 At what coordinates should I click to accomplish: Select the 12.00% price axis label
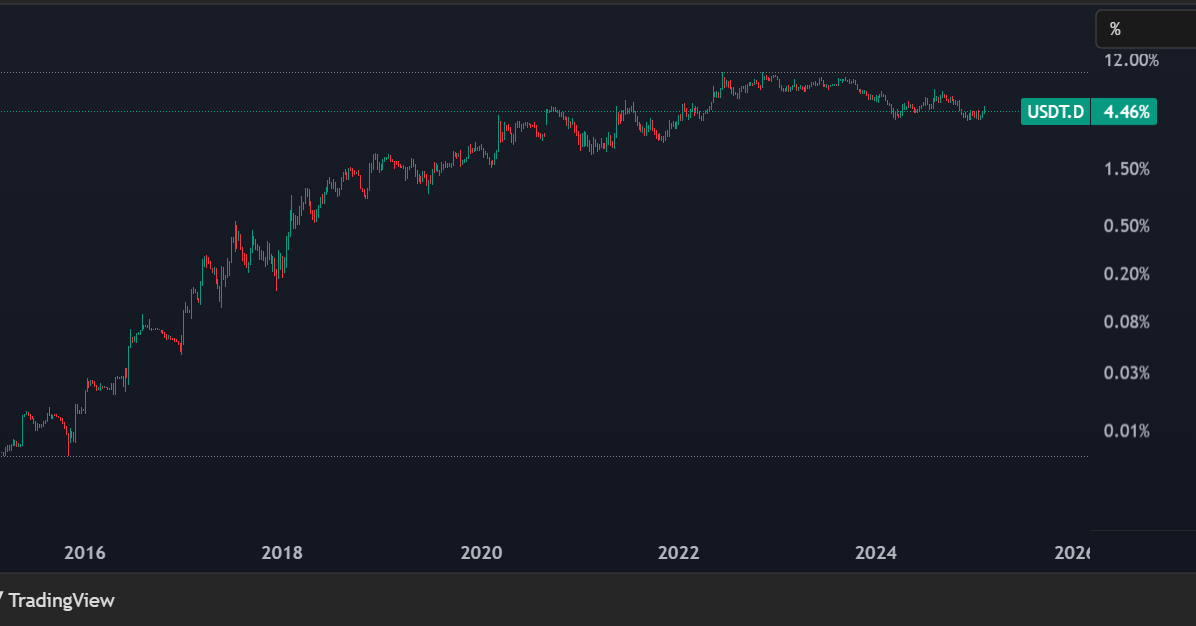tap(1131, 60)
